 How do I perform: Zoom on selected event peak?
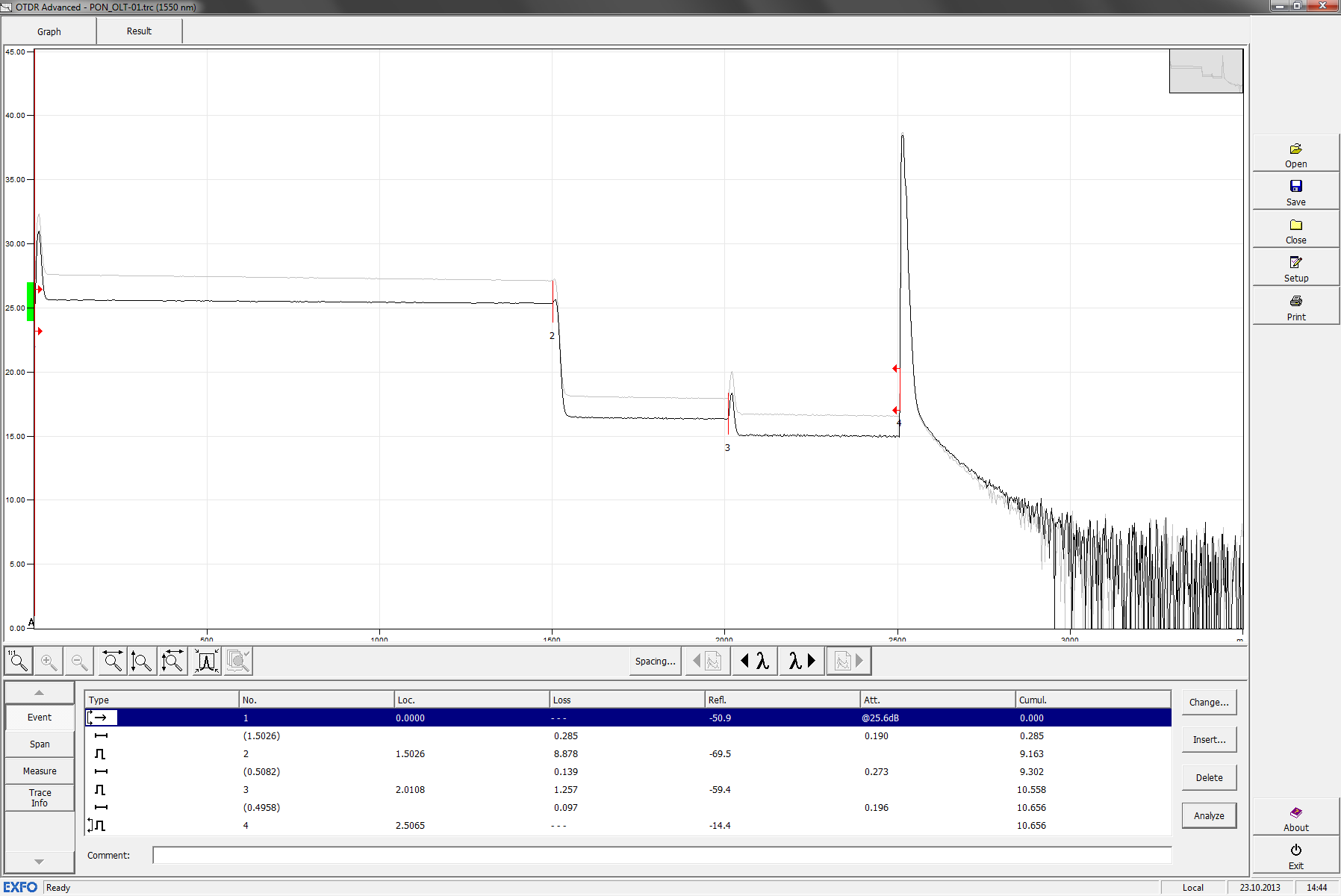[207, 661]
